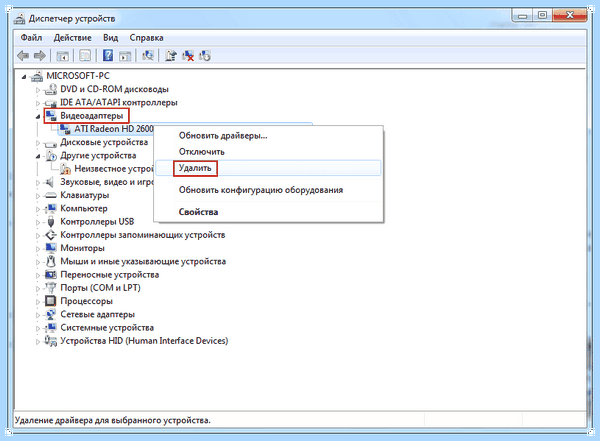Expand the Сетевые адаптеры node
This screenshot has width=600, height=441.
(x=38, y=315)
